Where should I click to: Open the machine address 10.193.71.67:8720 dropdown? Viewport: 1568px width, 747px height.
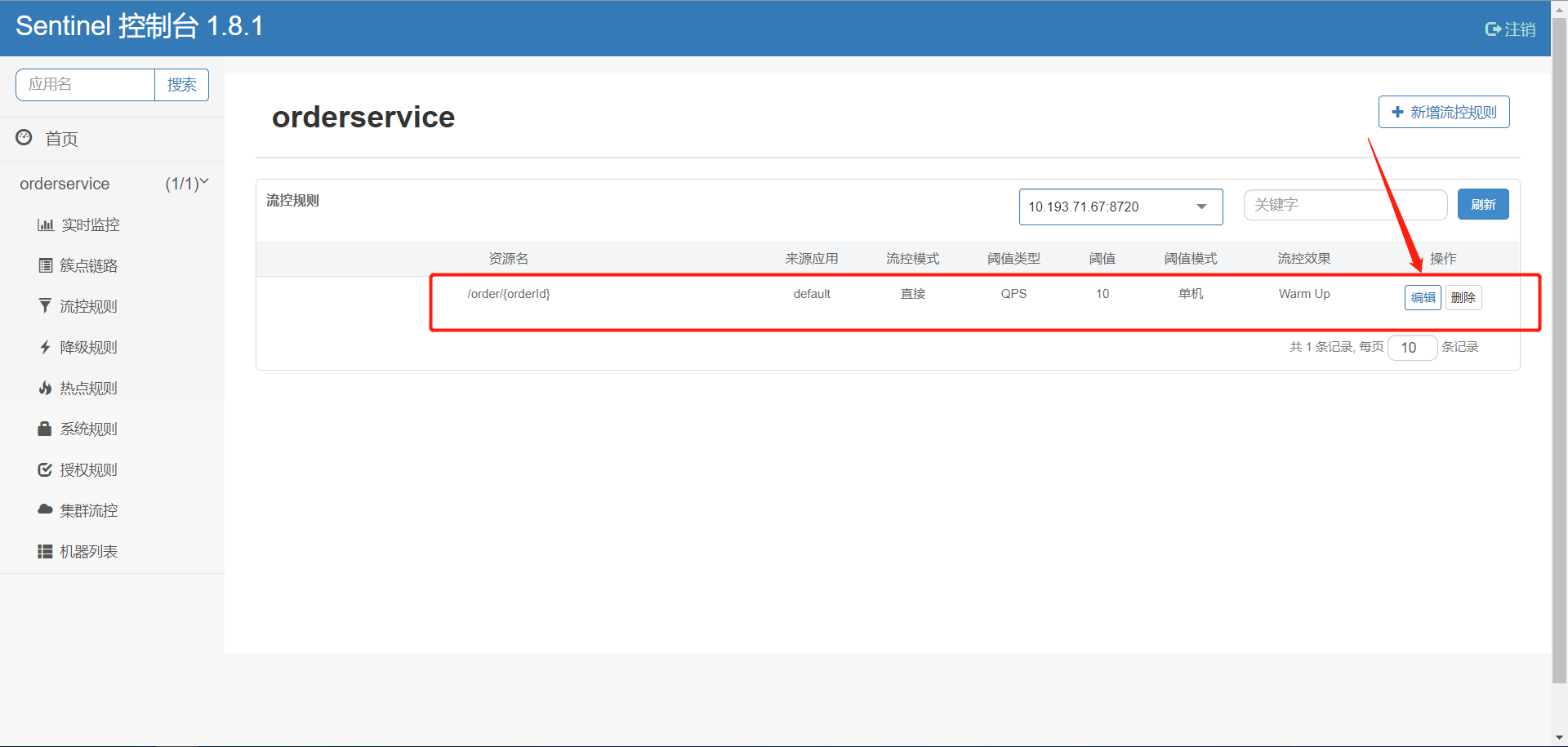point(1120,207)
